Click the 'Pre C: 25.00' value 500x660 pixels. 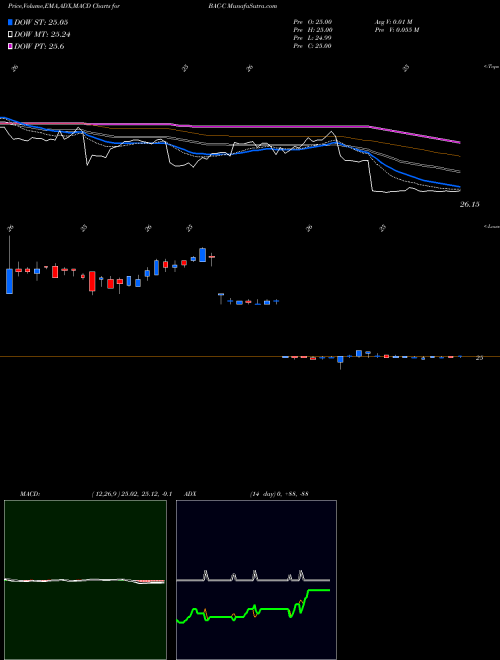pos(312,46)
